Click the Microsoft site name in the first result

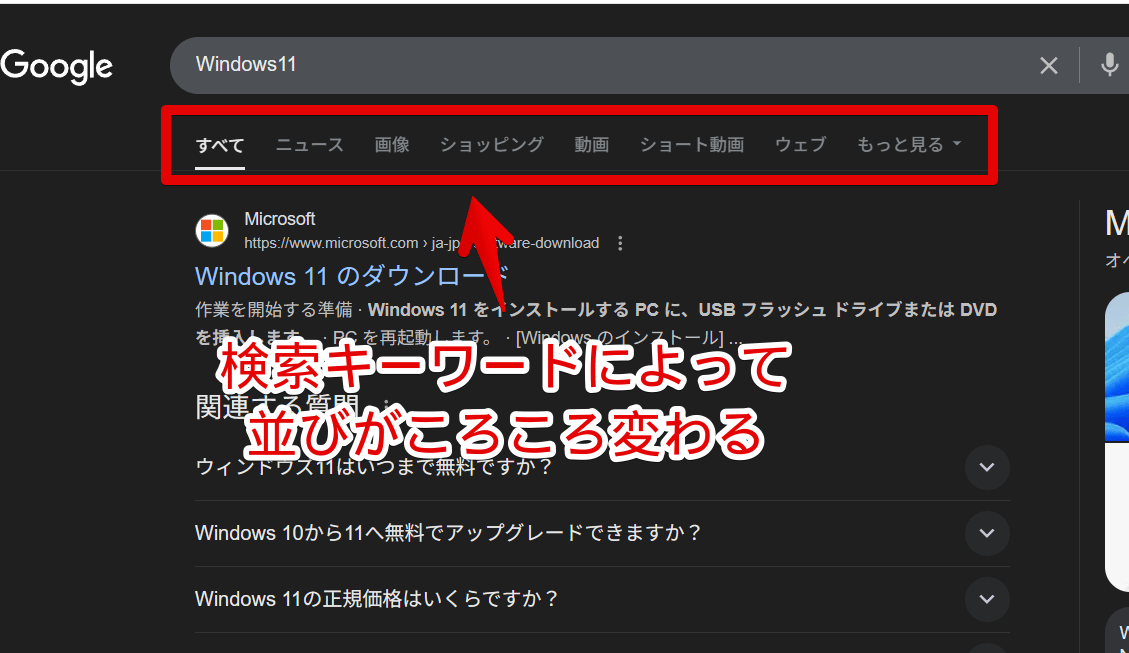coord(279,219)
